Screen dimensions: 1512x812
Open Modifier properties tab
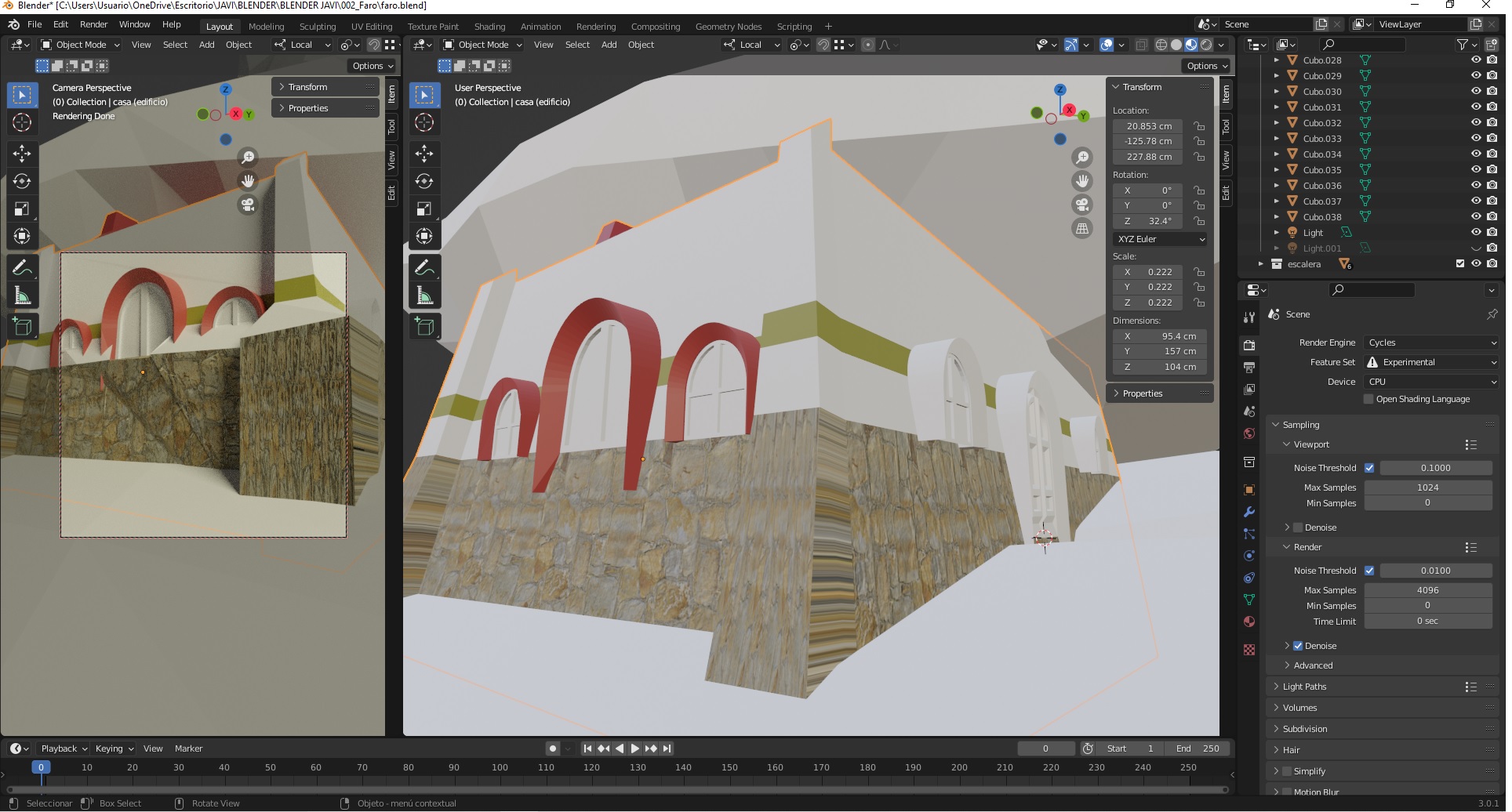(1249, 512)
